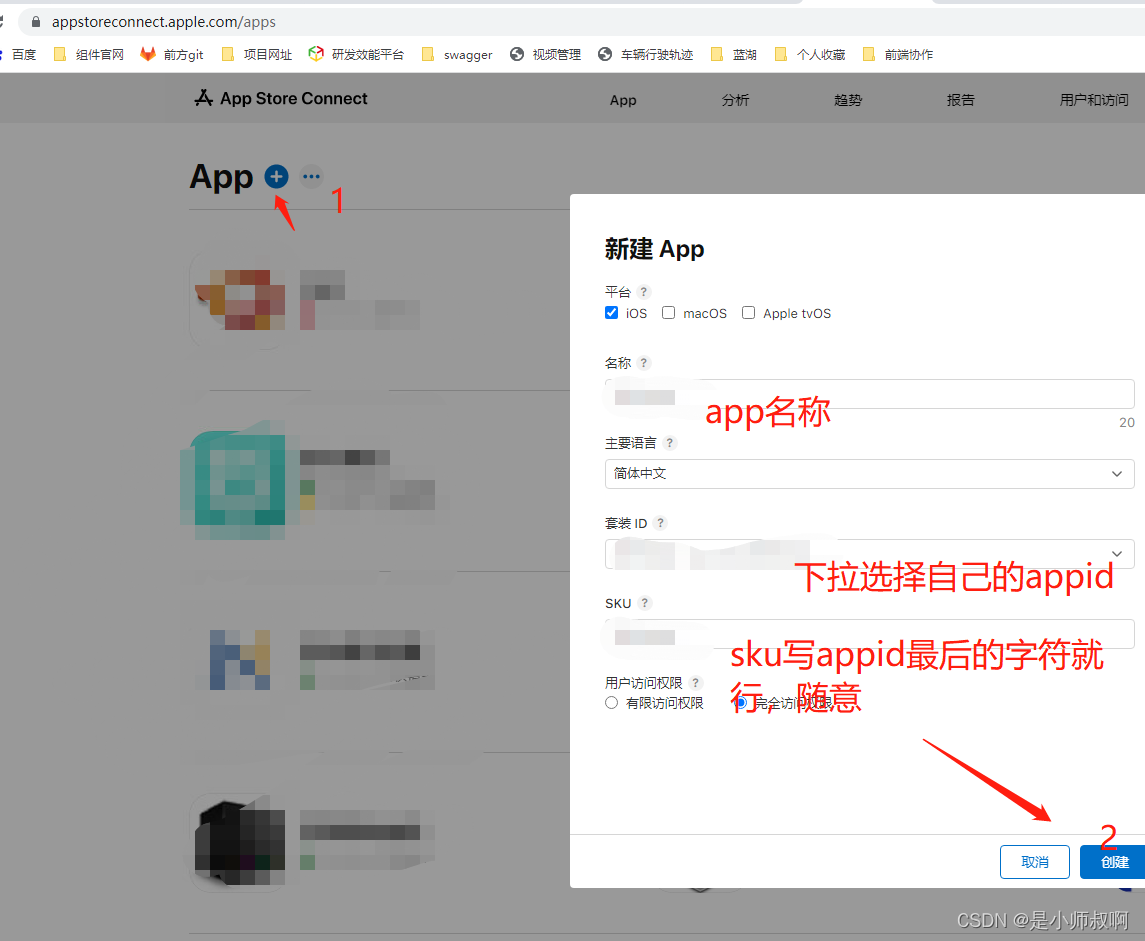This screenshot has height=941, width=1145.
Task: Select the 有限访问权限 radio button
Action: point(612,702)
